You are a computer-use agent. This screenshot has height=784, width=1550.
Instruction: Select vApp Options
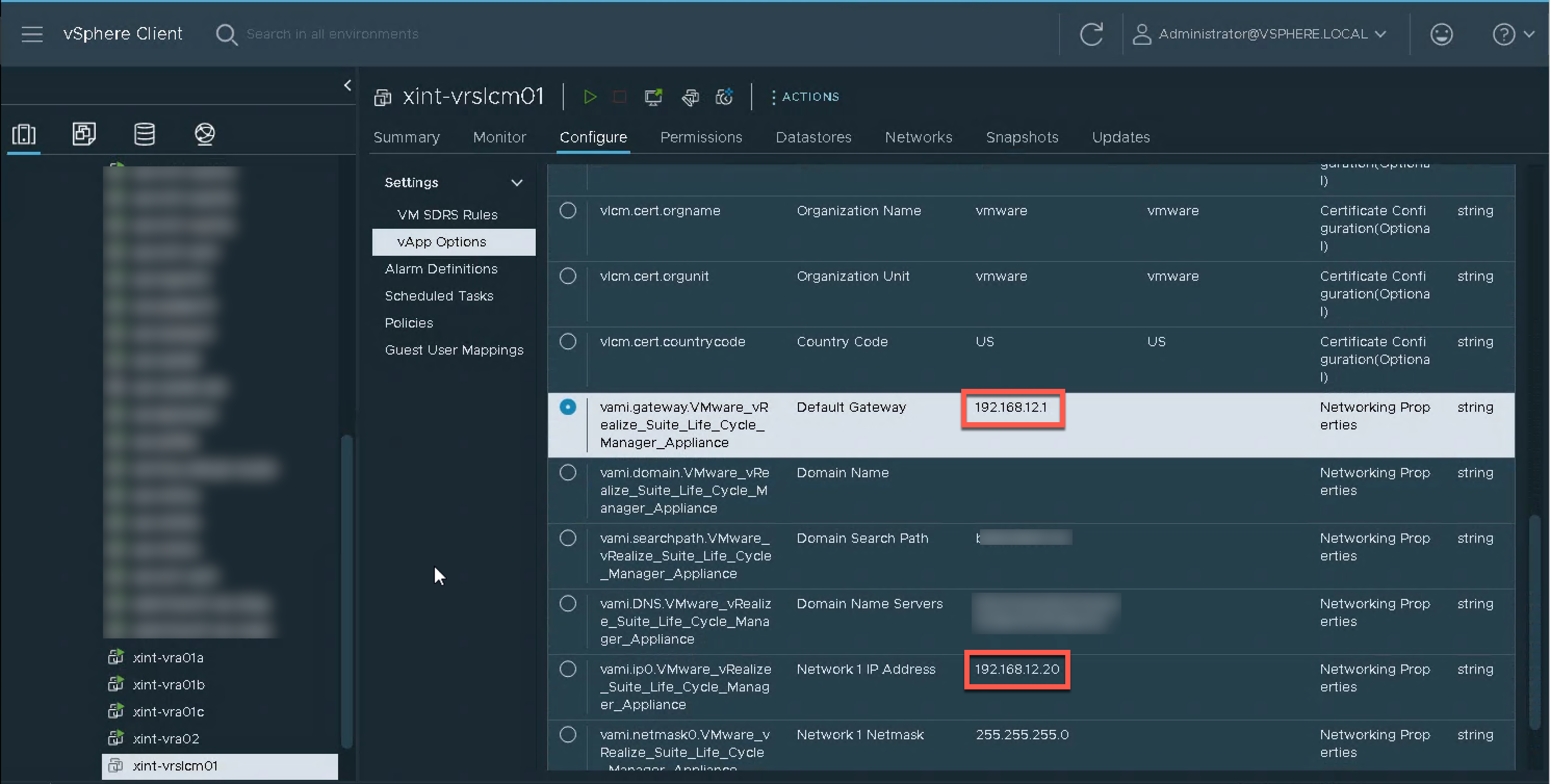click(x=454, y=242)
